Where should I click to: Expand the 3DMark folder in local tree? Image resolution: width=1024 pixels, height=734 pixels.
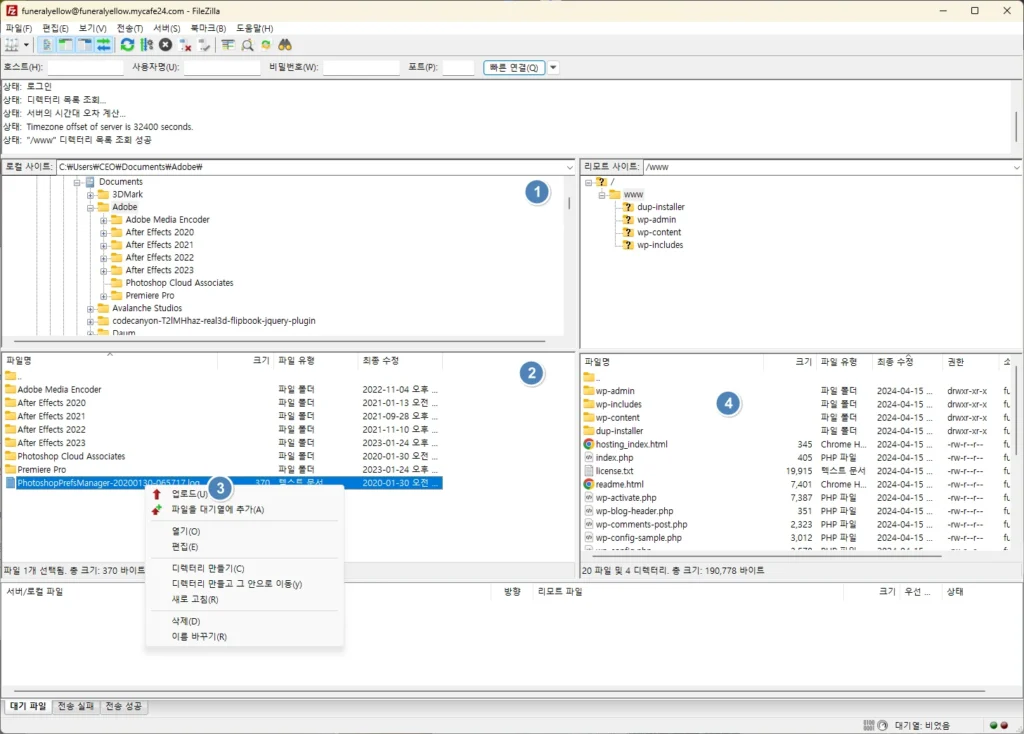coord(90,195)
